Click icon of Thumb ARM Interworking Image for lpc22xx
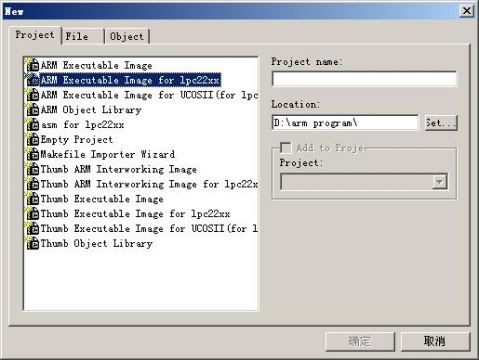The image size is (479, 360). pos(32,184)
